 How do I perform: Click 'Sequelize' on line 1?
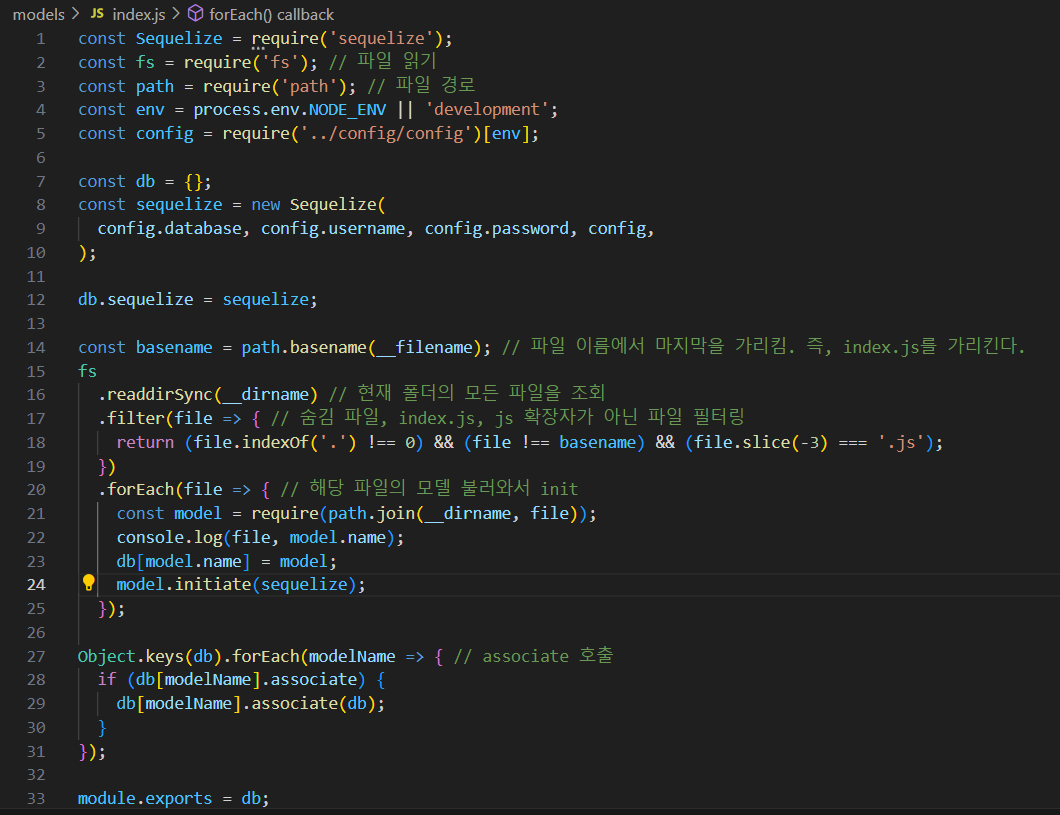pyautogui.click(x=178, y=39)
